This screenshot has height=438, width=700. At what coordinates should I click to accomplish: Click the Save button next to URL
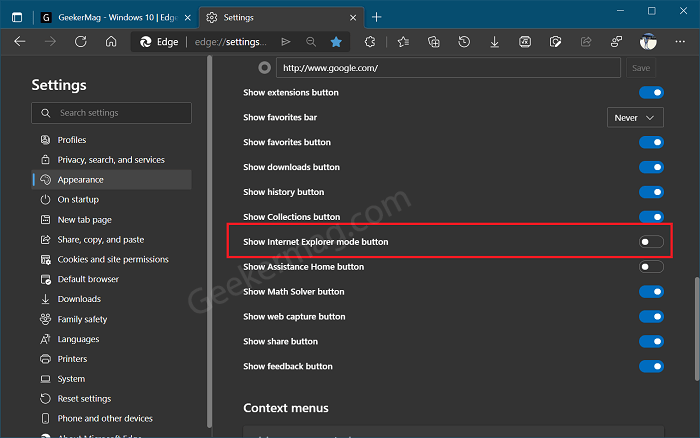click(x=641, y=68)
